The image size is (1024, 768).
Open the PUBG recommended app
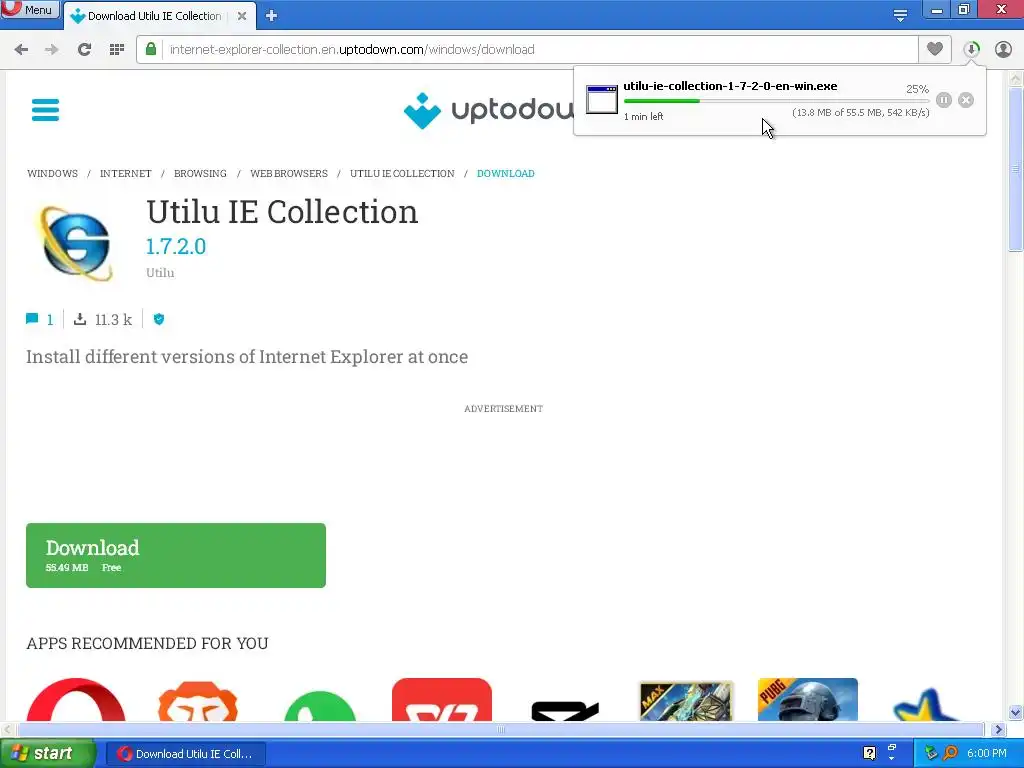click(x=808, y=699)
